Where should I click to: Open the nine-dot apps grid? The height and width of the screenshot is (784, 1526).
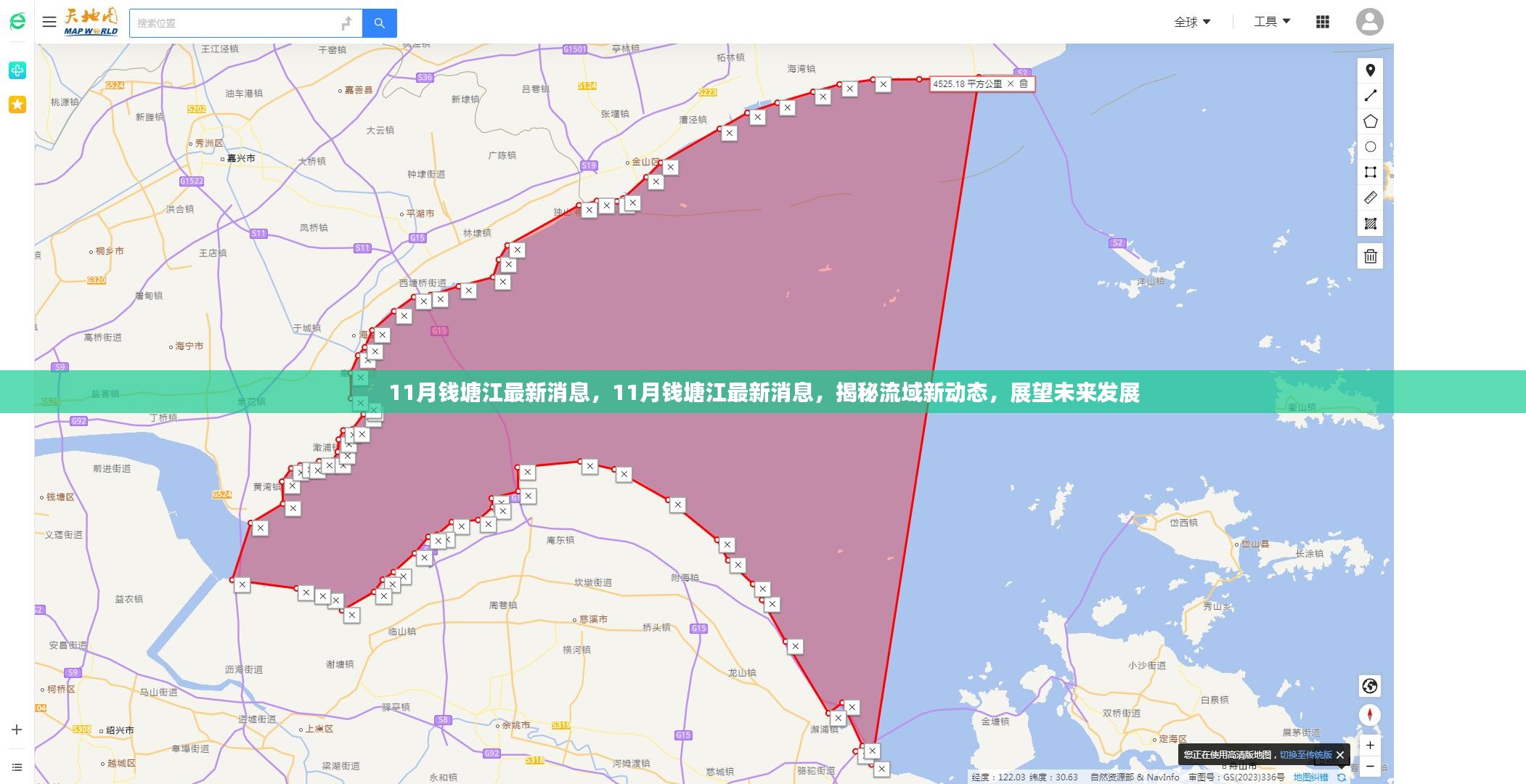pos(1323,22)
